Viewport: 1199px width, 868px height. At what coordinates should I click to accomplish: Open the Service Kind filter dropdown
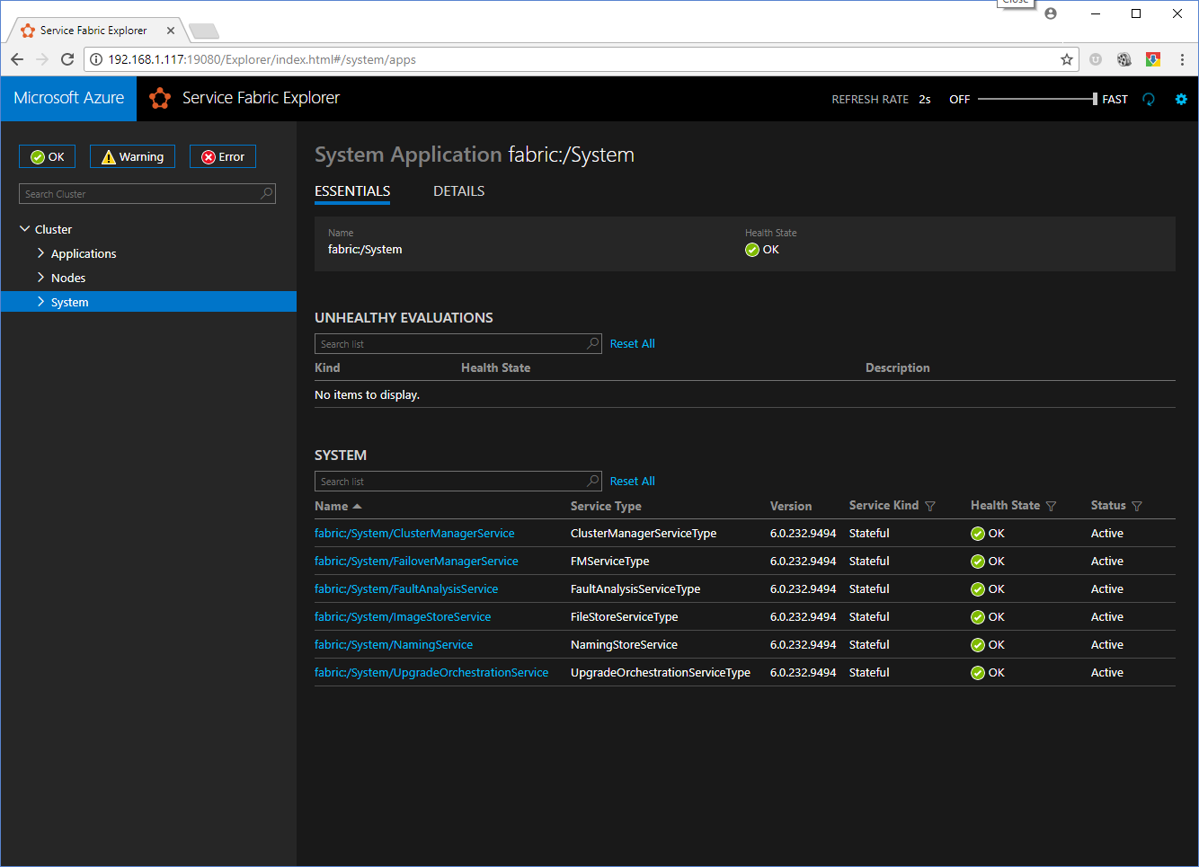click(x=930, y=506)
